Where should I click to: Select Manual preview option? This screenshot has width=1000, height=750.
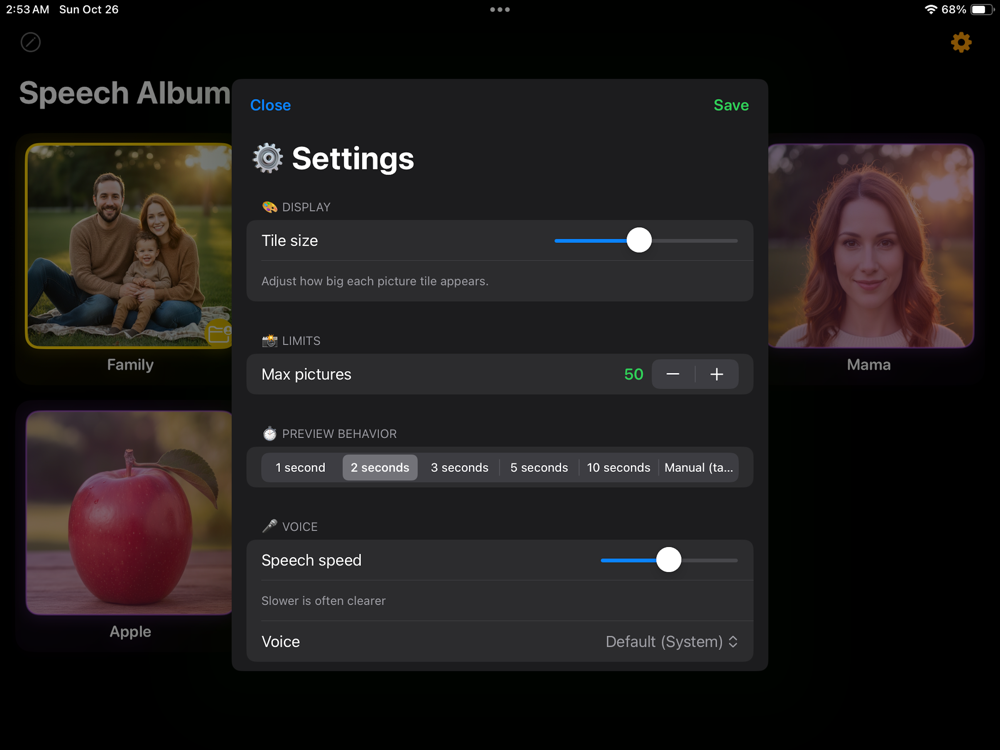pyautogui.click(x=699, y=467)
